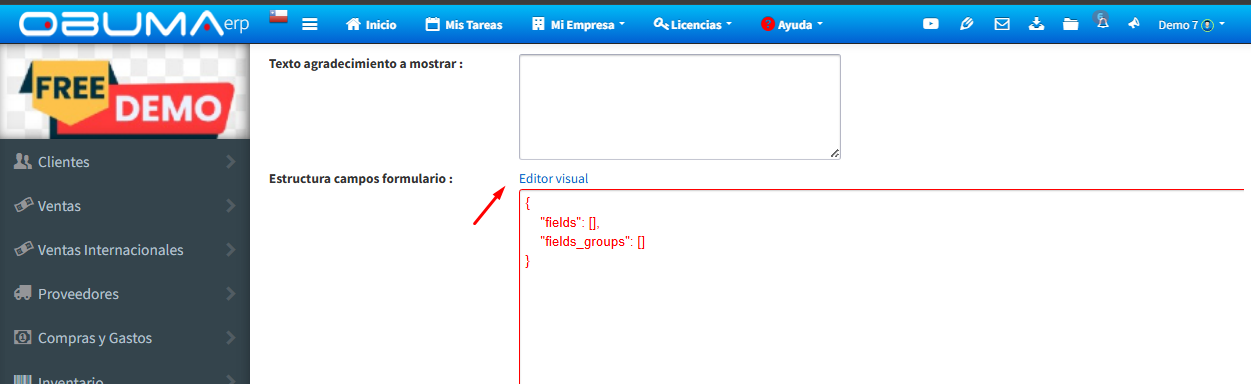Expand the Proveedores chevron arrow
This screenshot has width=1251, height=384.
pos(231,294)
